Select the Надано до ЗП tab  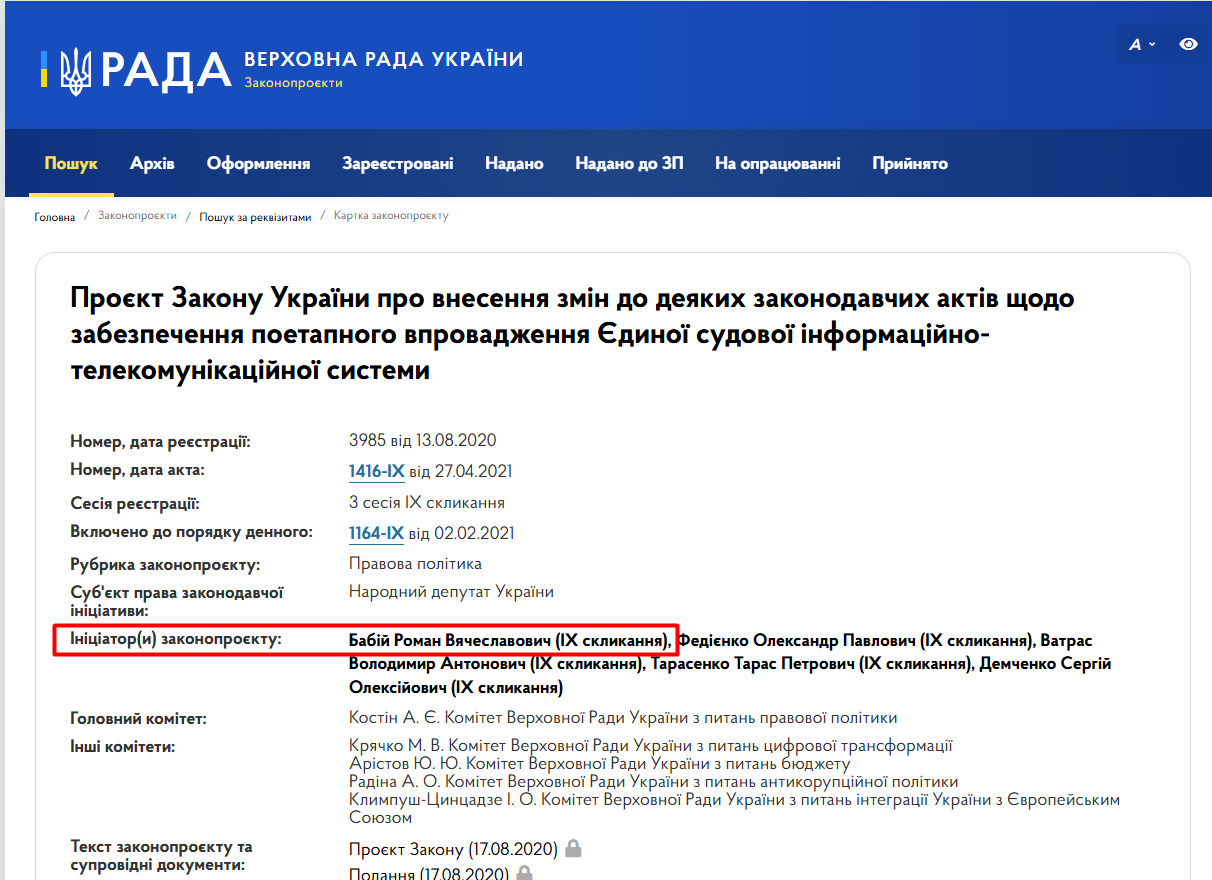pyautogui.click(x=629, y=163)
